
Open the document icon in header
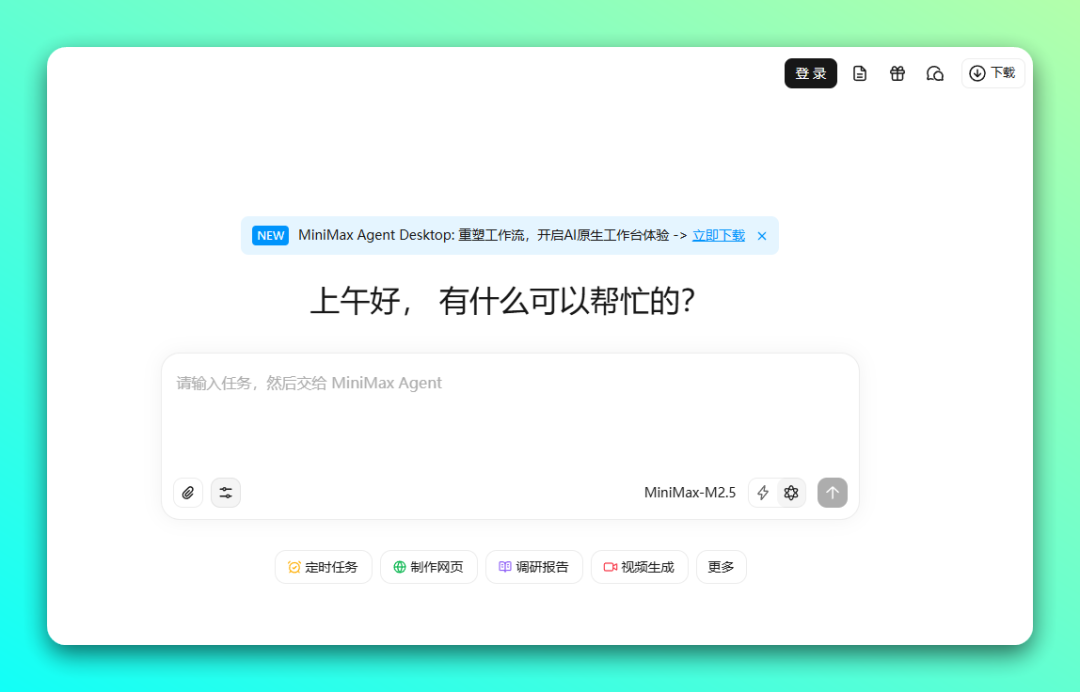(x=859, y=73)
